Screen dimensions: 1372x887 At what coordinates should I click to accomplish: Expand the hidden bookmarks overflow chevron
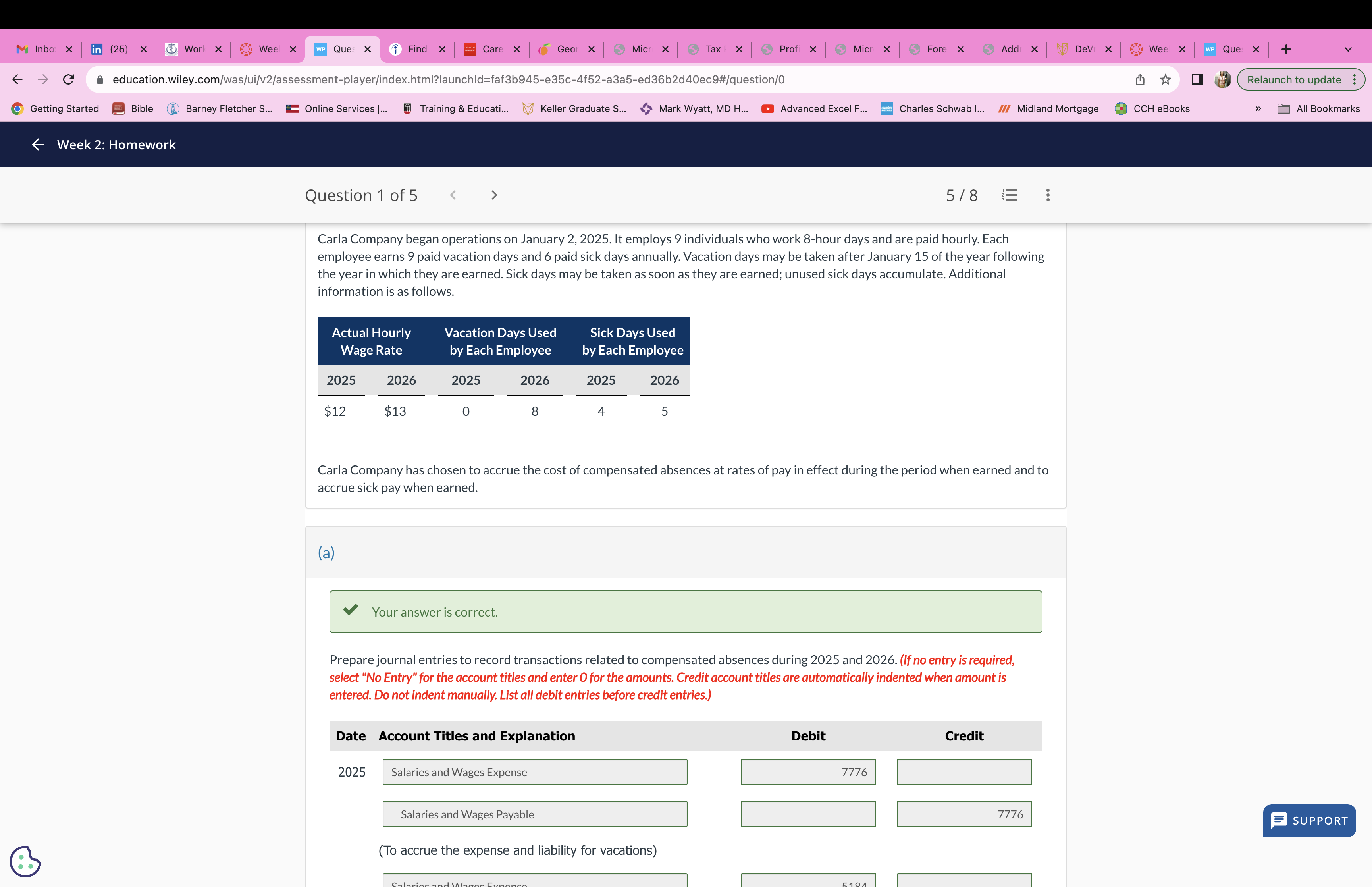1258,108
